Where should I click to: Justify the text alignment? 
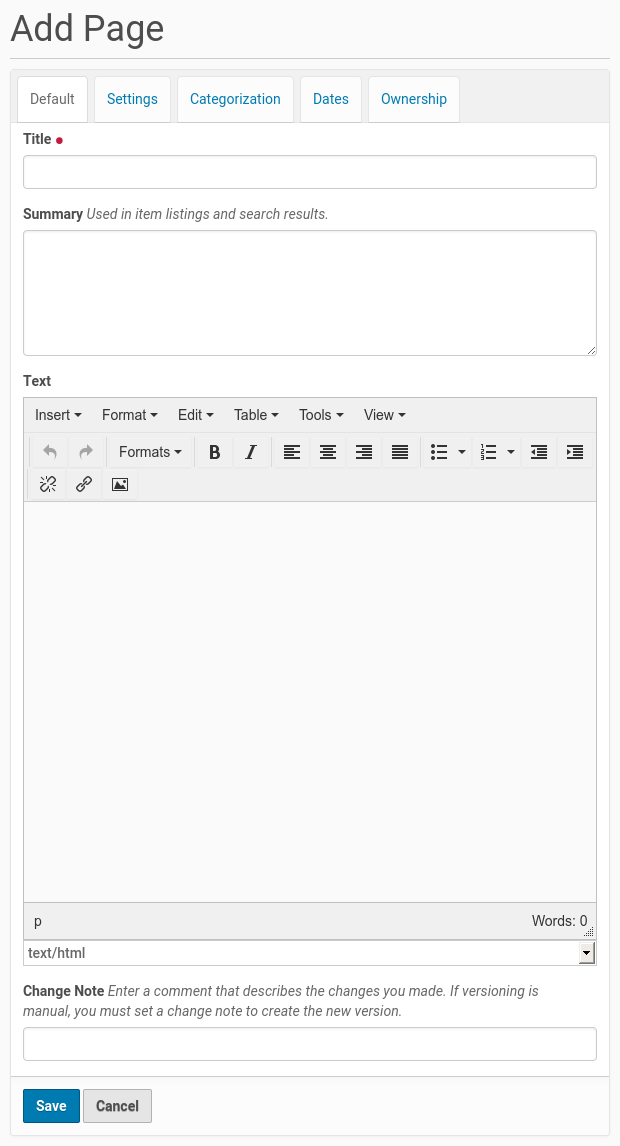[x=400, y=452]
